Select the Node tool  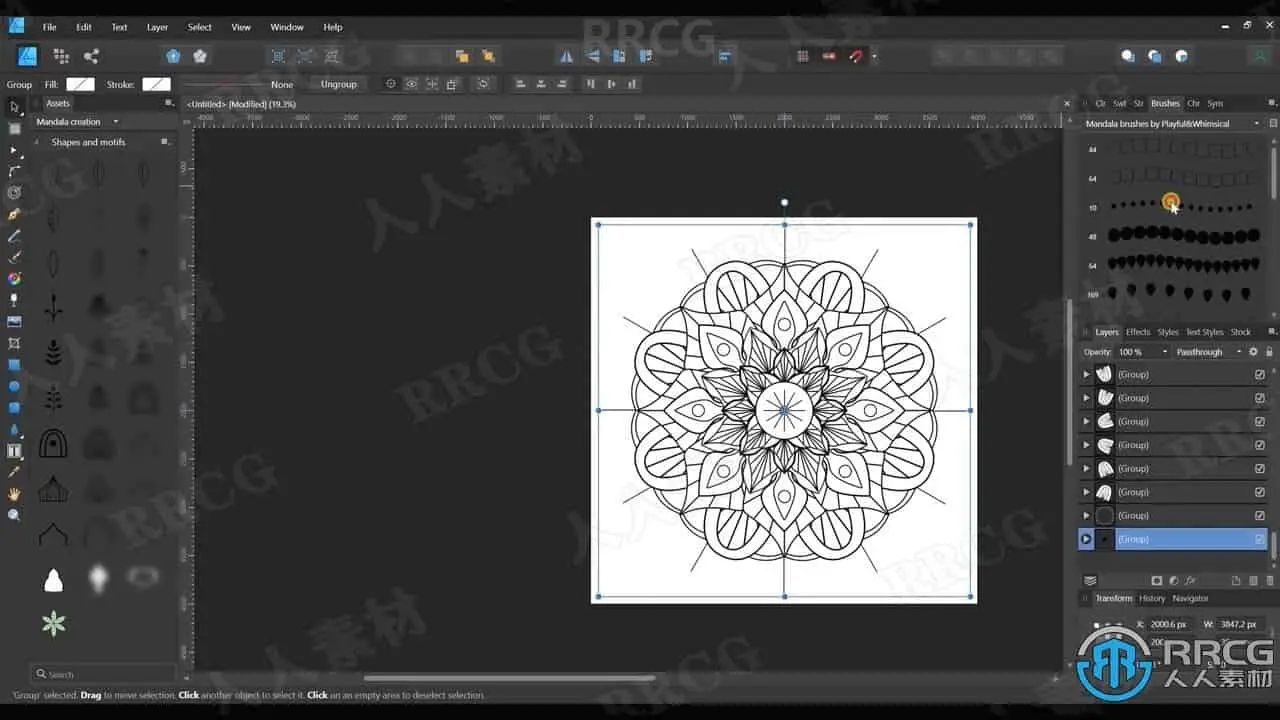coord(14,150)
